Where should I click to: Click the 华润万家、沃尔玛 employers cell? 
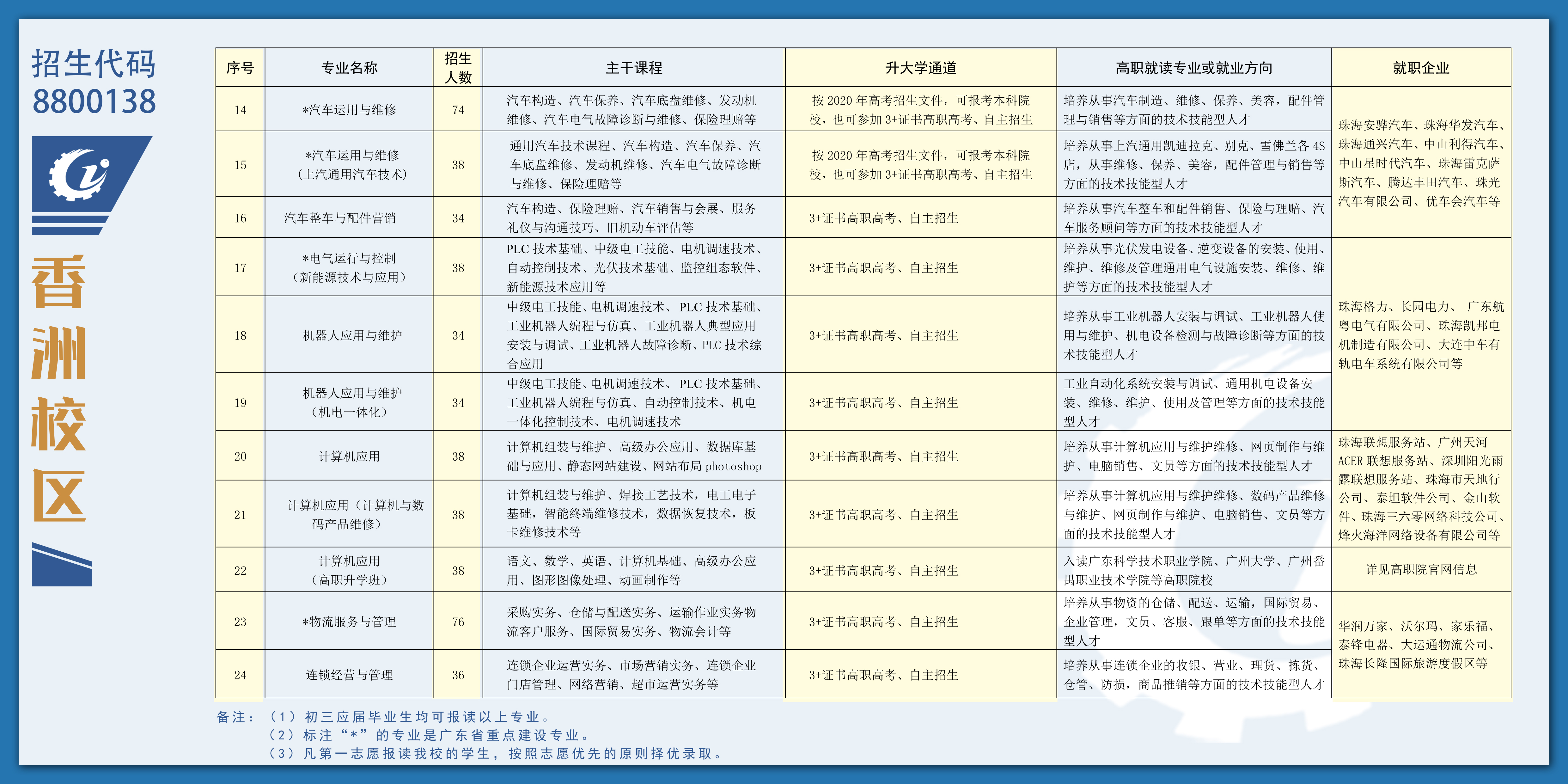(1421, 645)
